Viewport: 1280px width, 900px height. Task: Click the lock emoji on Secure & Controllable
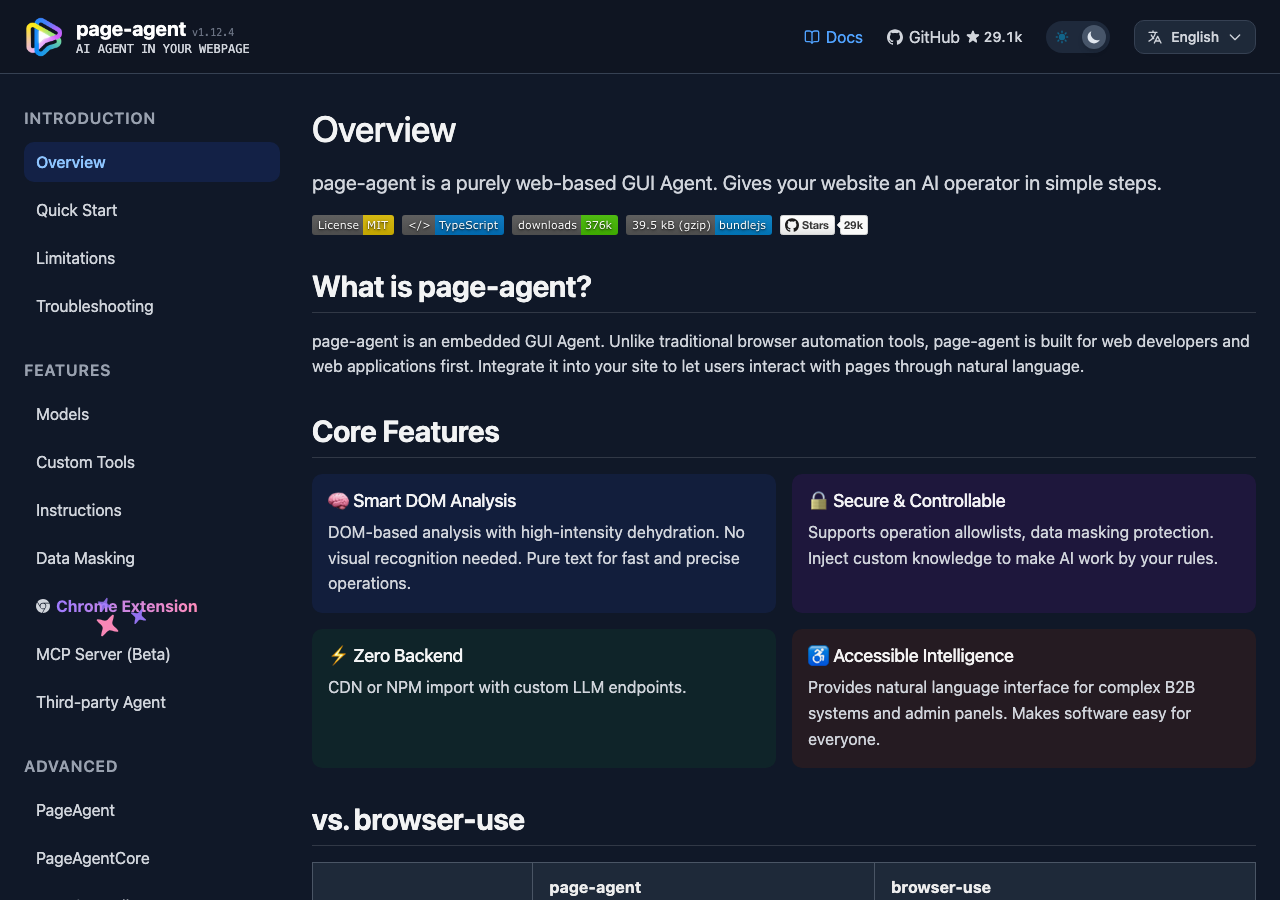coord(818,501)
